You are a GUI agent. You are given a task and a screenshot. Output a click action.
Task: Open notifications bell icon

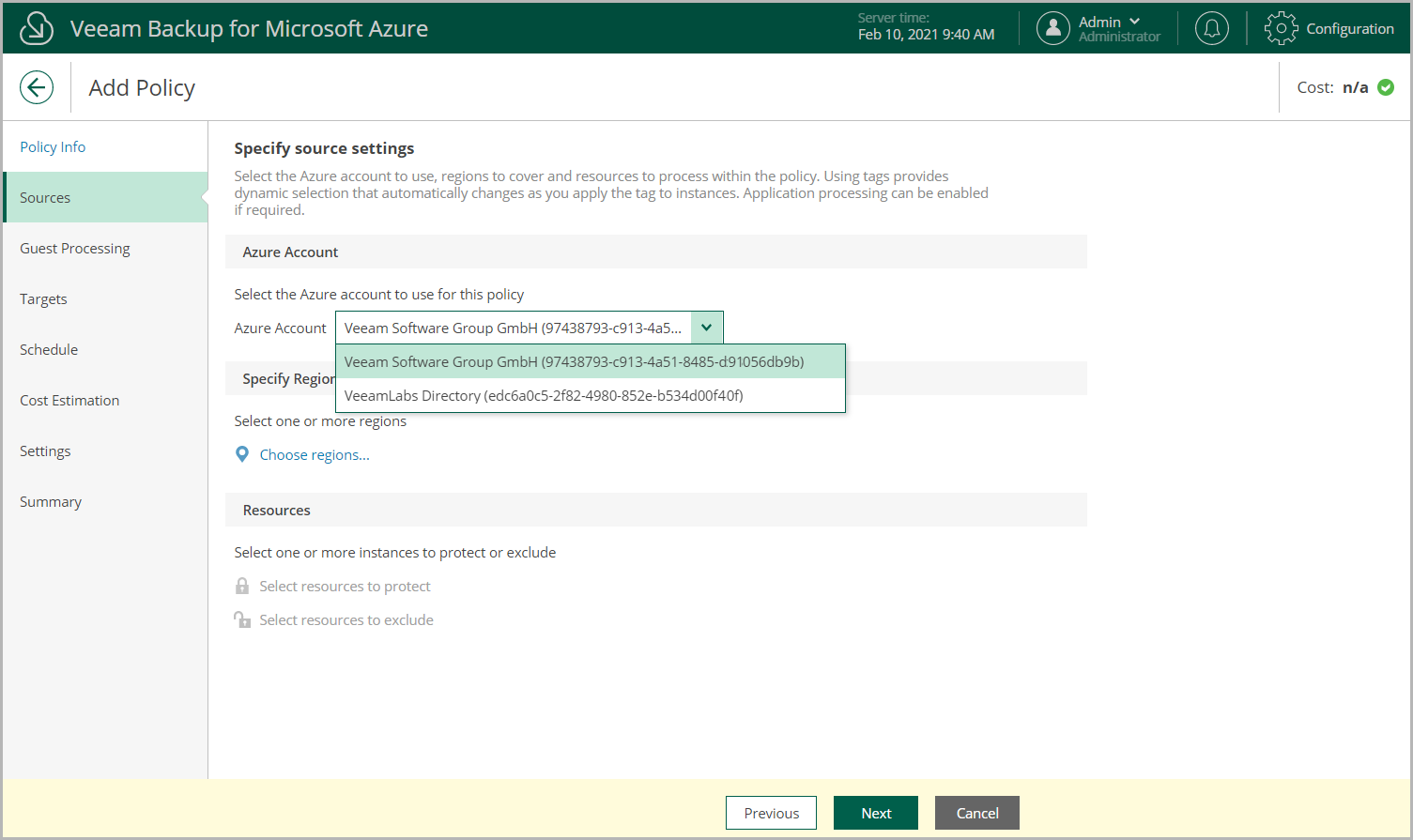[x=1212, y=28]
